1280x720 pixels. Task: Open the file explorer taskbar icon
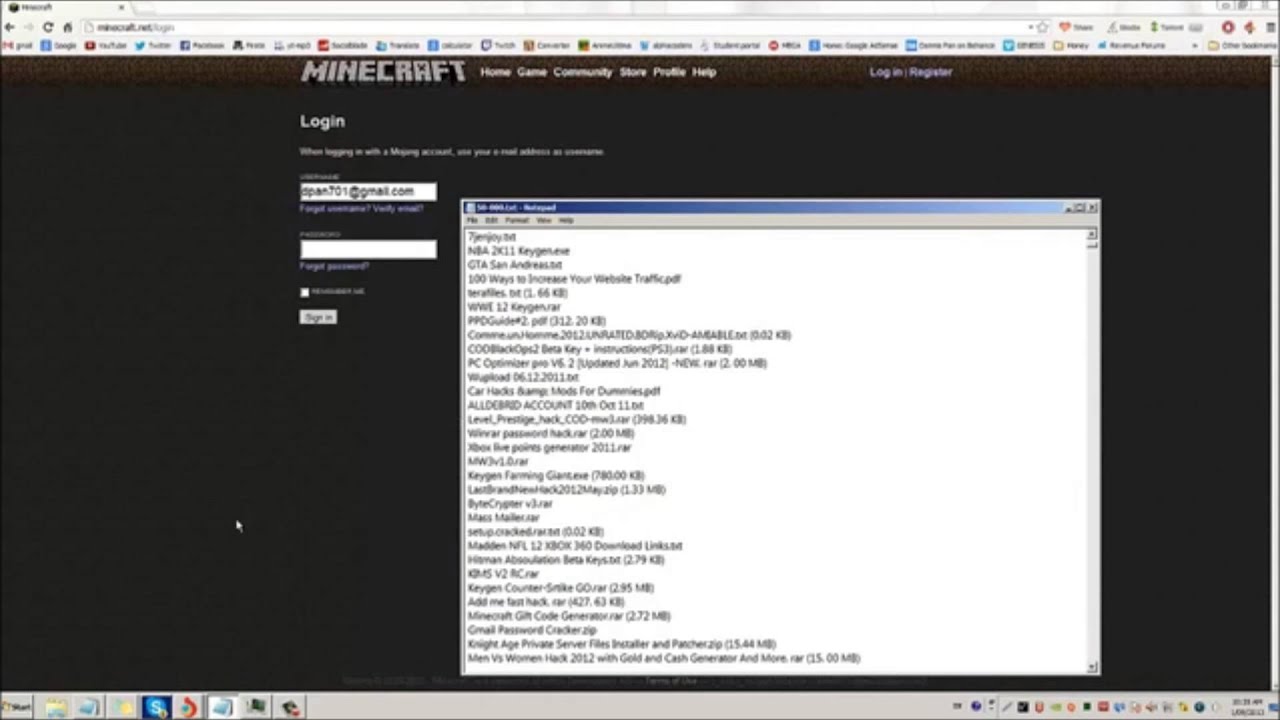coord(56,708)
